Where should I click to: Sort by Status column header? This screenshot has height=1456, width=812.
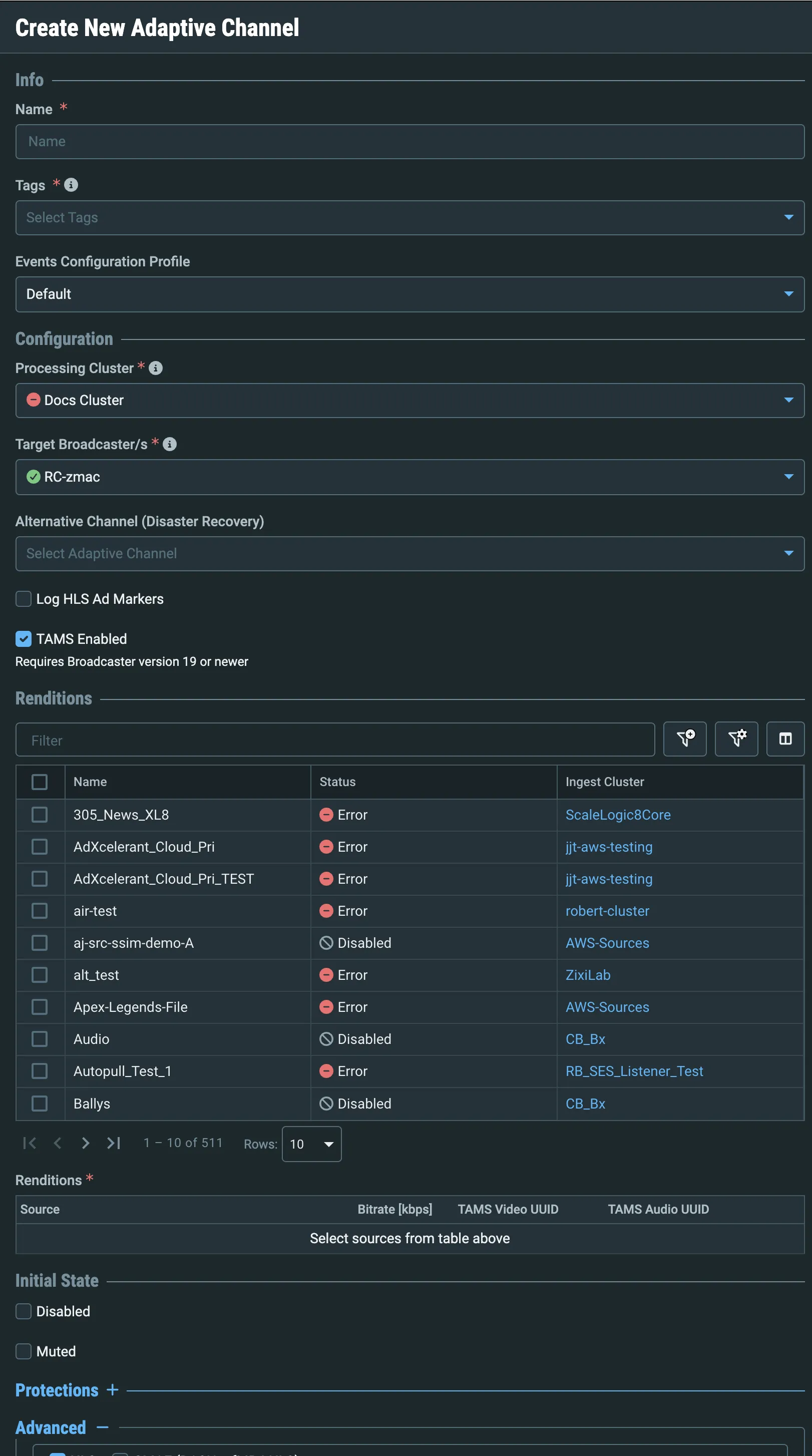(337, 782)
